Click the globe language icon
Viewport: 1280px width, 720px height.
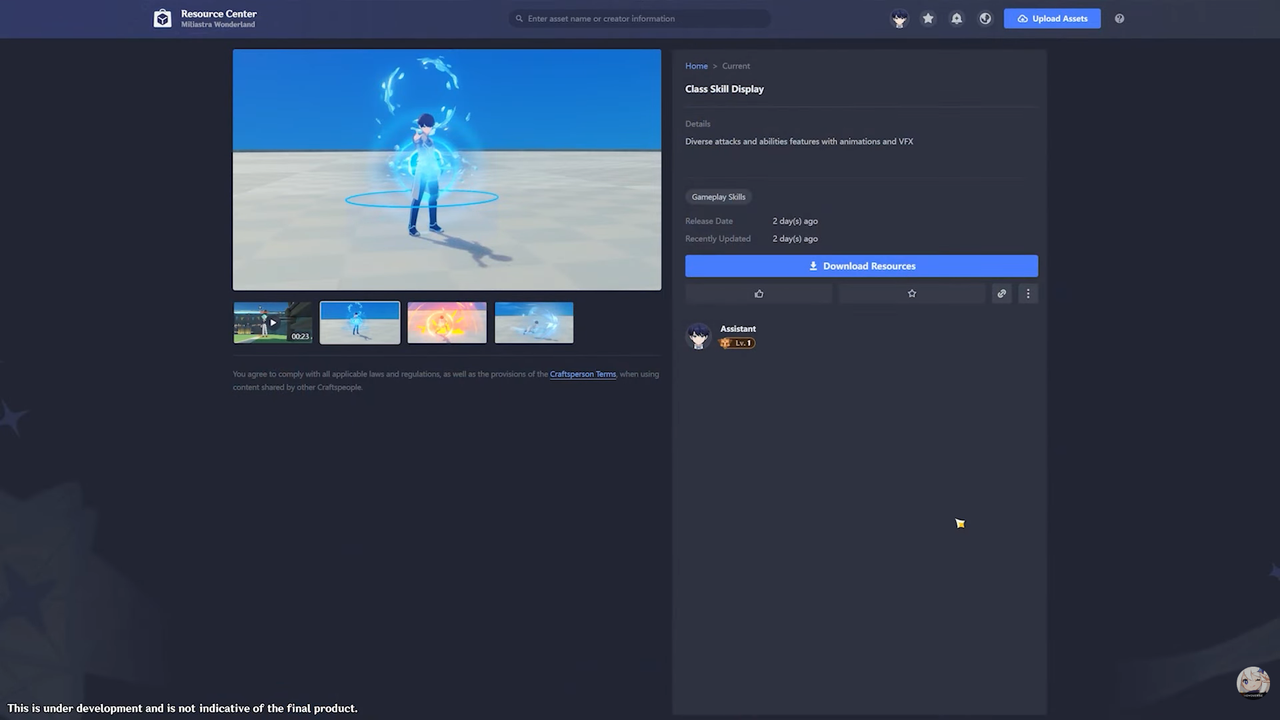click(x=985, y=18)
